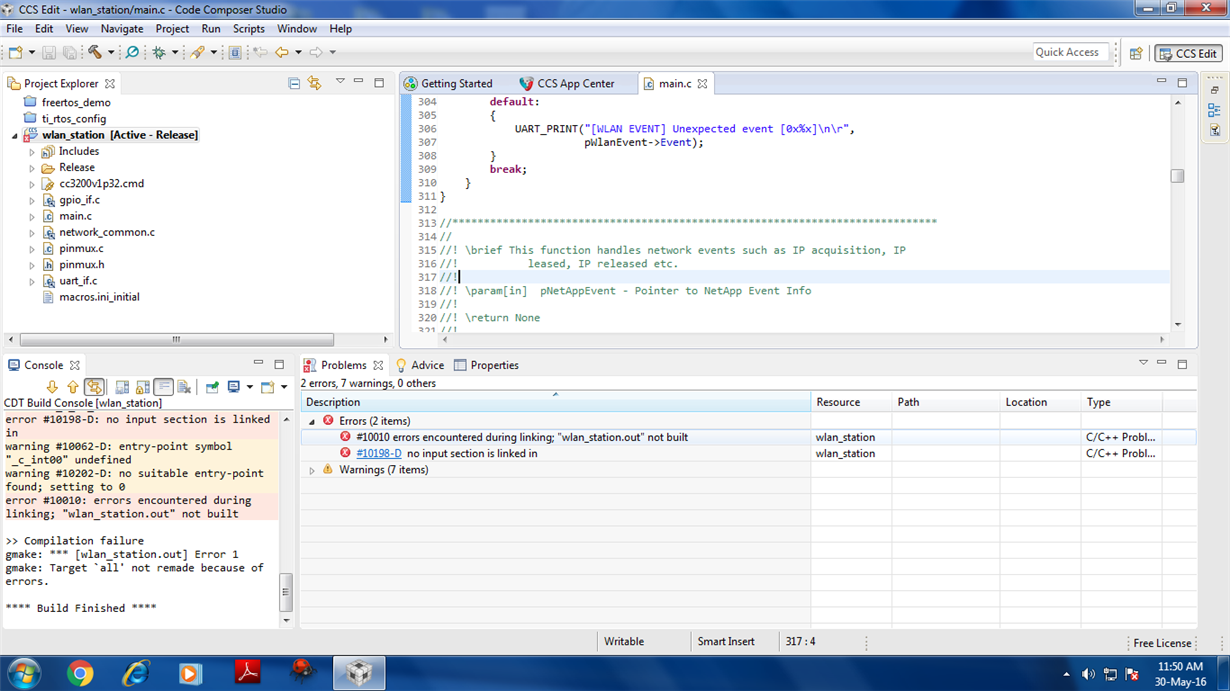Collapse All in Project Explorer
This screenshot has height=691, width=1230.
(294, 83)
